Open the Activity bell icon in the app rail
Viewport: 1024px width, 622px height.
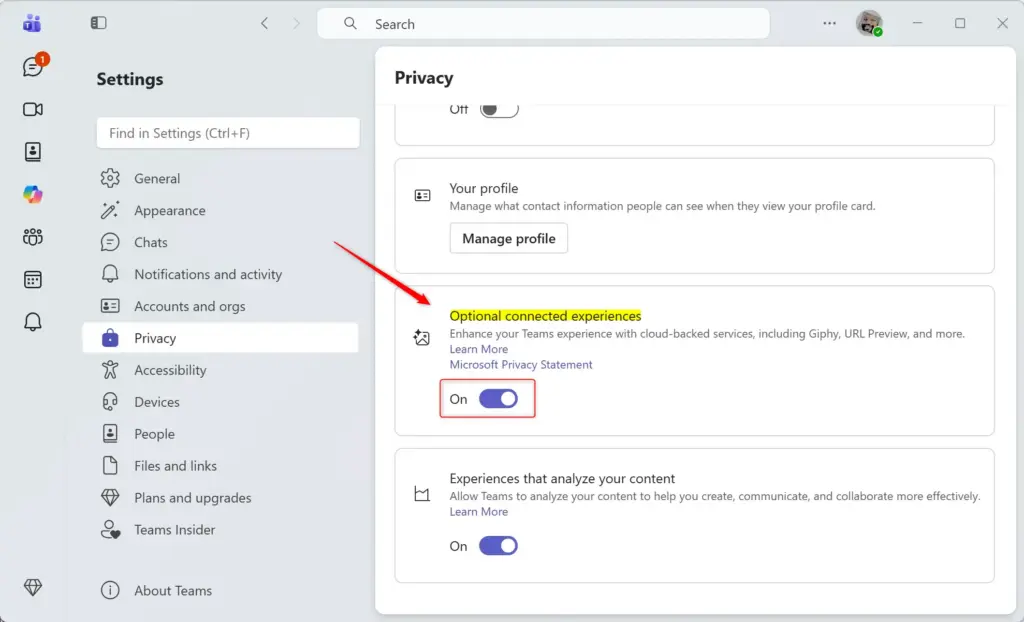point(33,321)
